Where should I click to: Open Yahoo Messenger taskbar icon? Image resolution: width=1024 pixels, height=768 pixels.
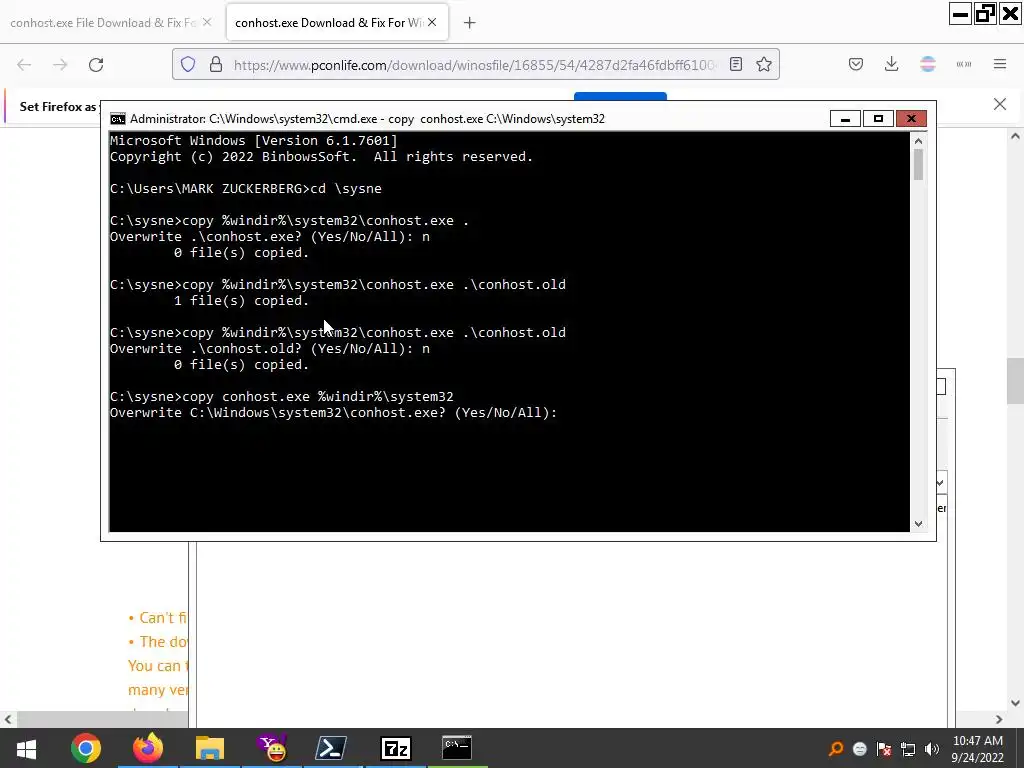click(x=272, y=748)
